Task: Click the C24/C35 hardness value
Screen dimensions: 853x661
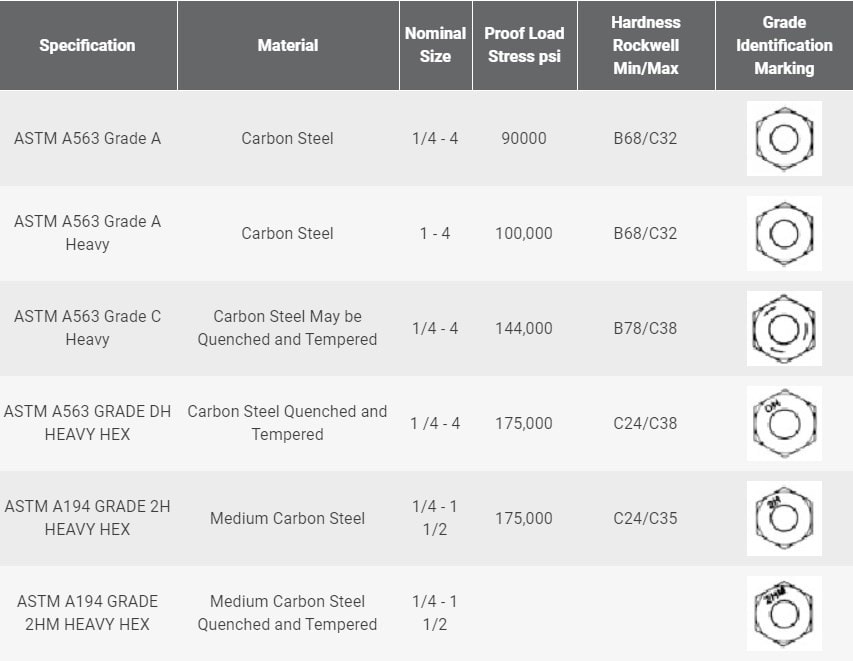Action: click(x=645, y=518)
